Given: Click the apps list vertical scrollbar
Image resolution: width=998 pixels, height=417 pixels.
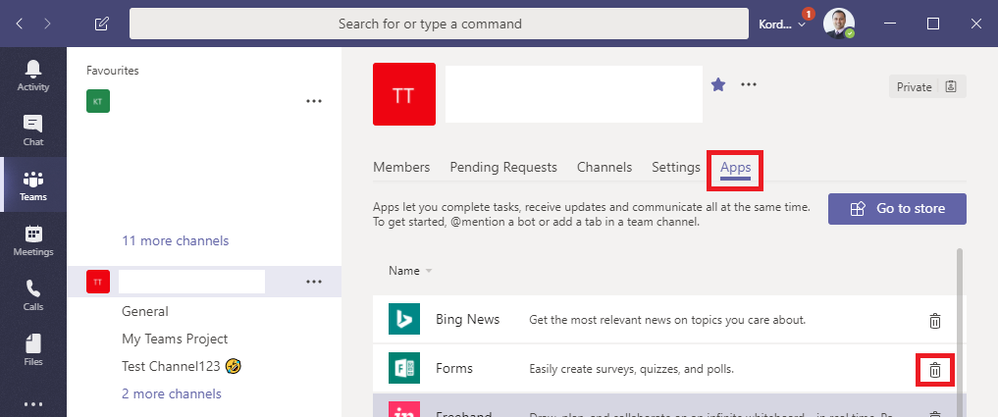Looking at the screenshot, I should click(x=959, y=332).
